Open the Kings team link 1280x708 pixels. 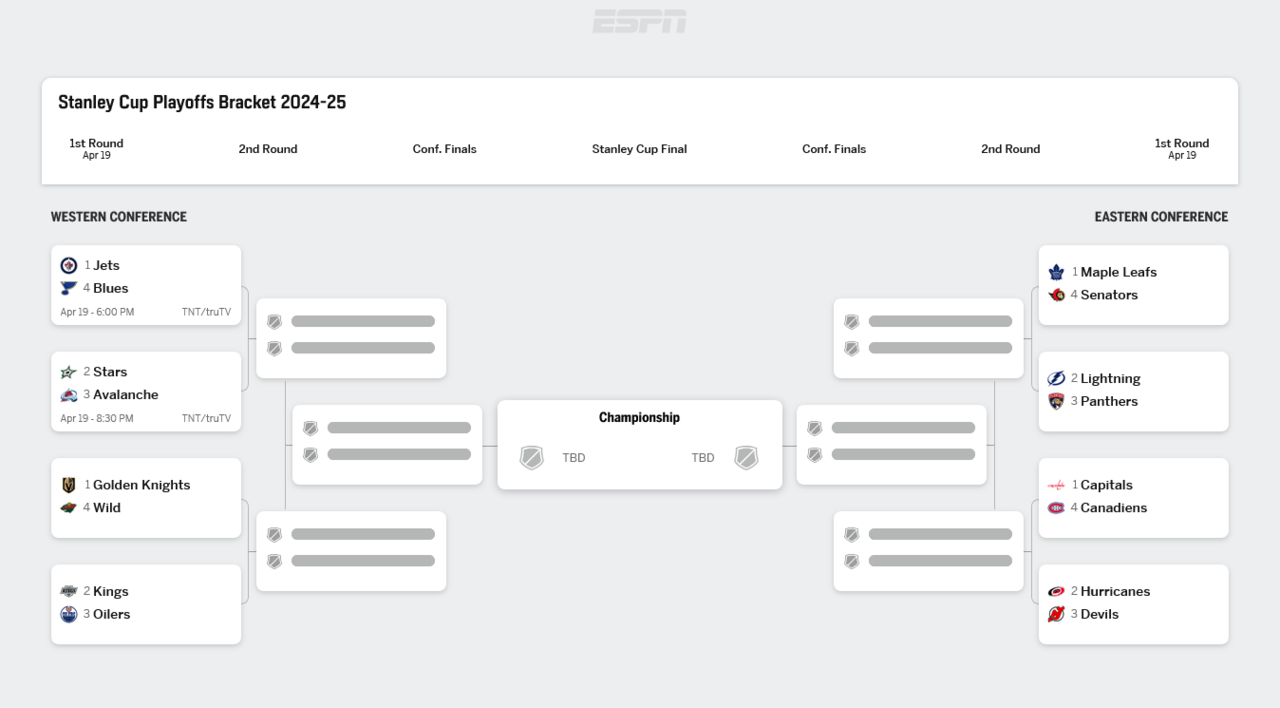[x=110, y=592]
